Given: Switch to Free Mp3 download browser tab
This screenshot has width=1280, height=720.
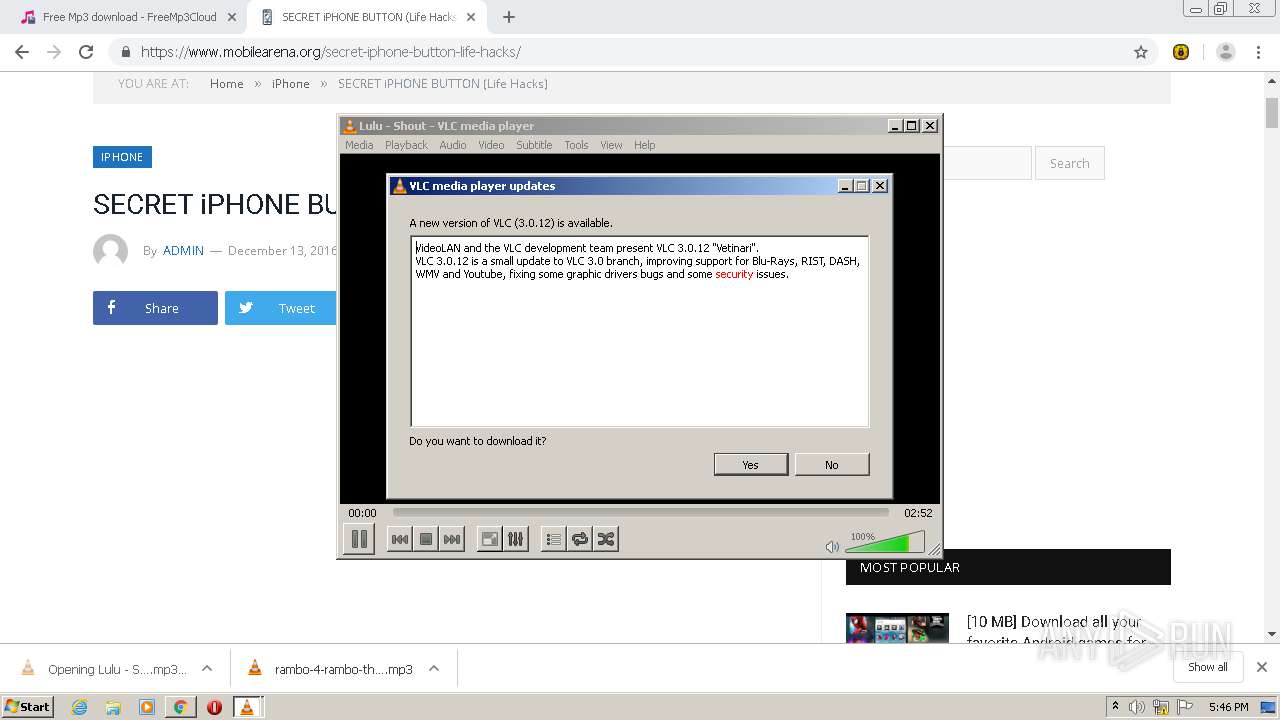Looking at the screenshot, I should click(130, 17).
